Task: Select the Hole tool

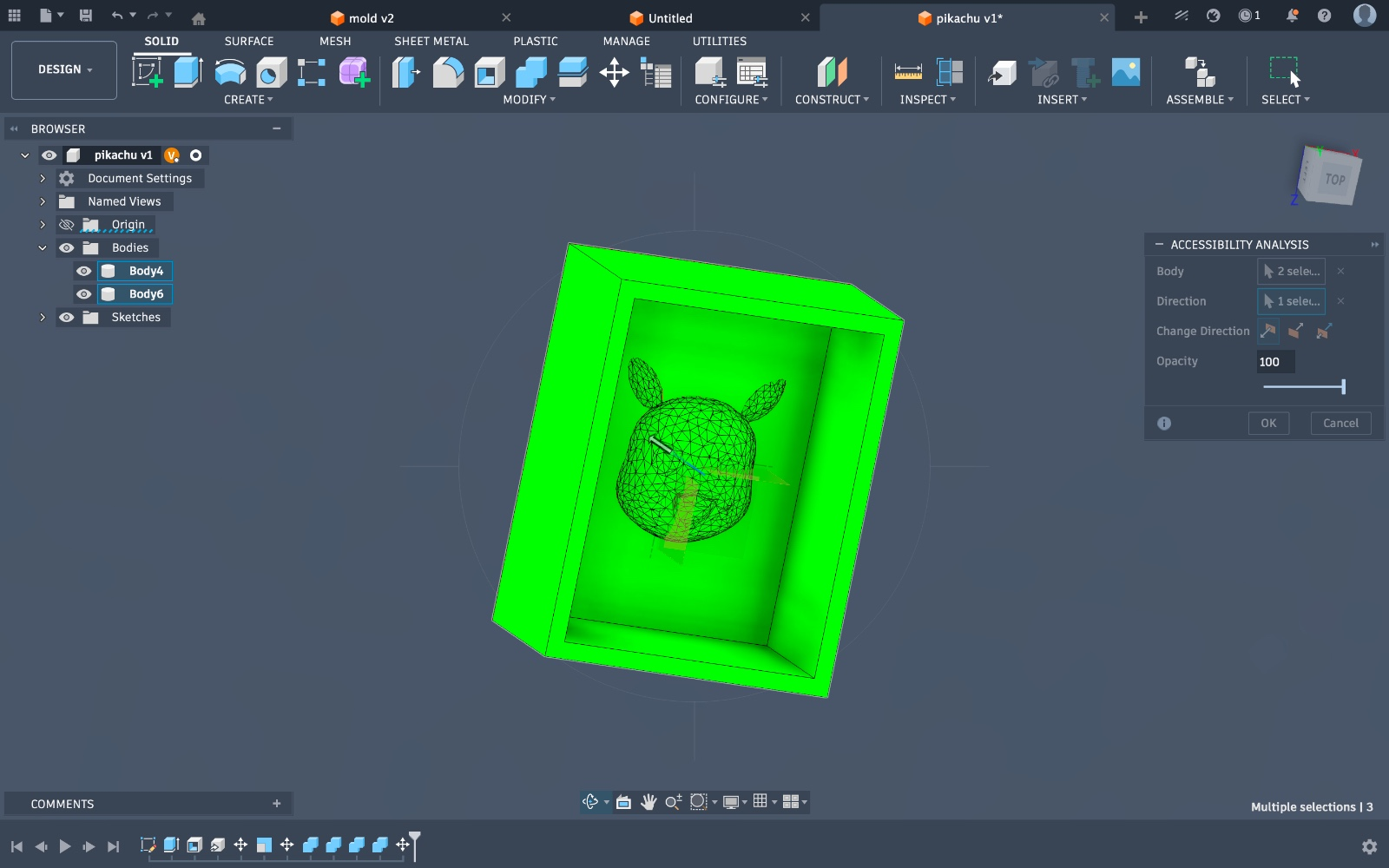Action: (271, 72)
